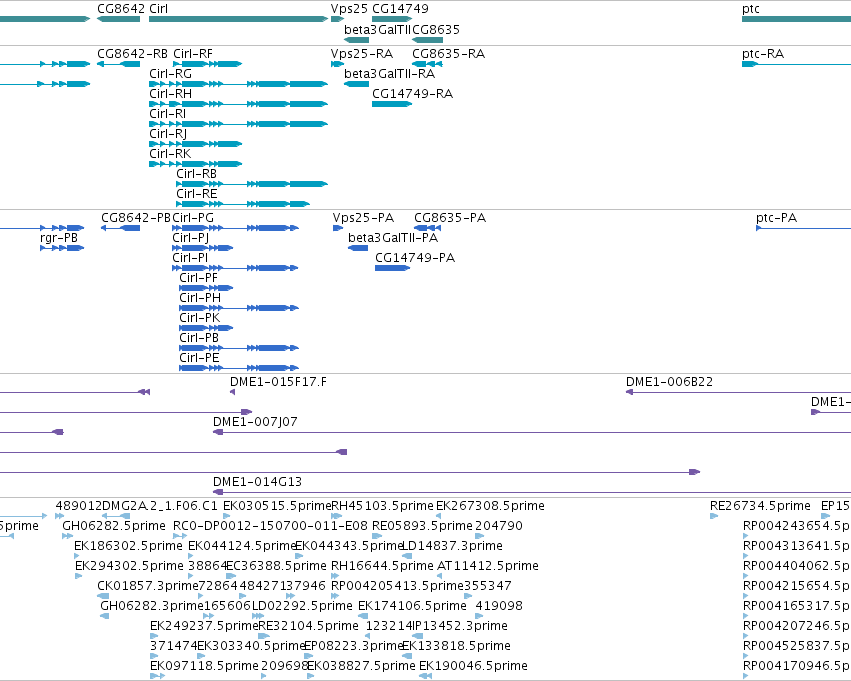
Task: Click the Cirl gene bar
Action: click(238, 19)
